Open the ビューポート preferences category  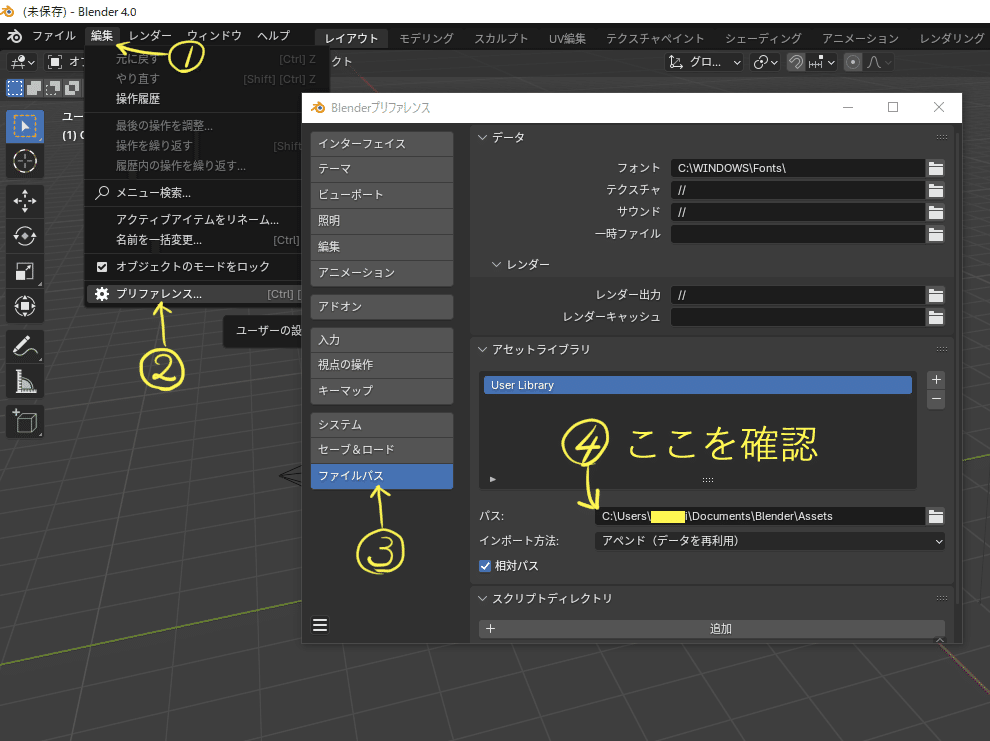pos(381,195)
